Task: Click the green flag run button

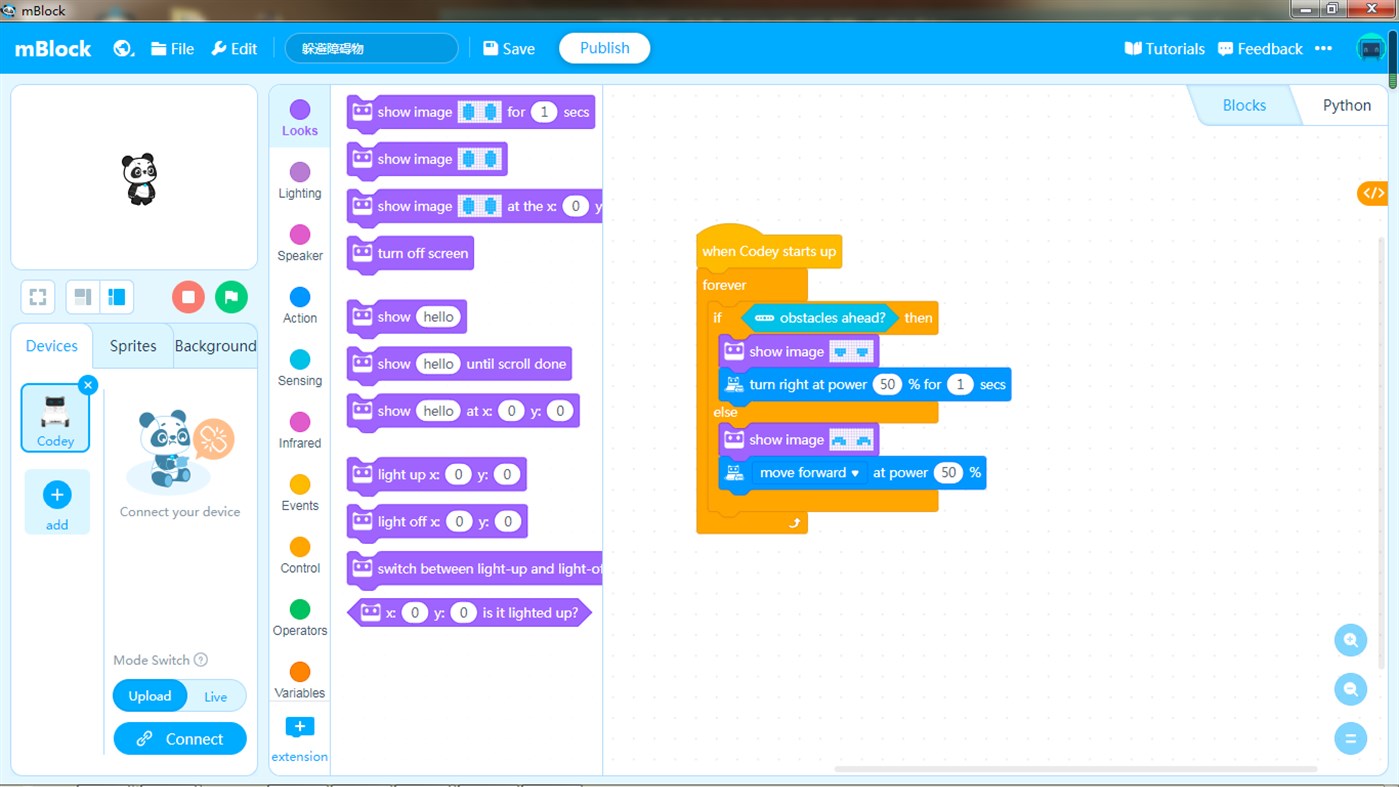Action: pyautogui.click(x=231, y=297)
